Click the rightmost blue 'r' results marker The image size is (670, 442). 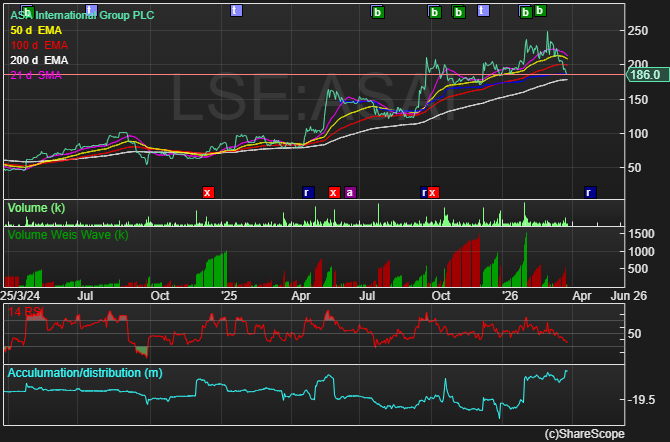(589, 192)
